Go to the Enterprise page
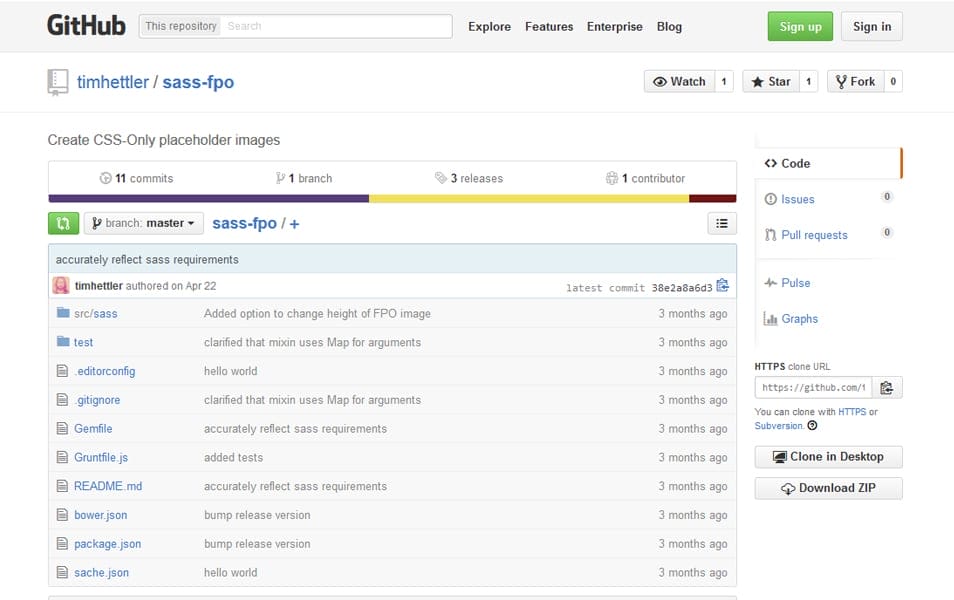This screenshot has height=600, width=954. pos(614,26)
